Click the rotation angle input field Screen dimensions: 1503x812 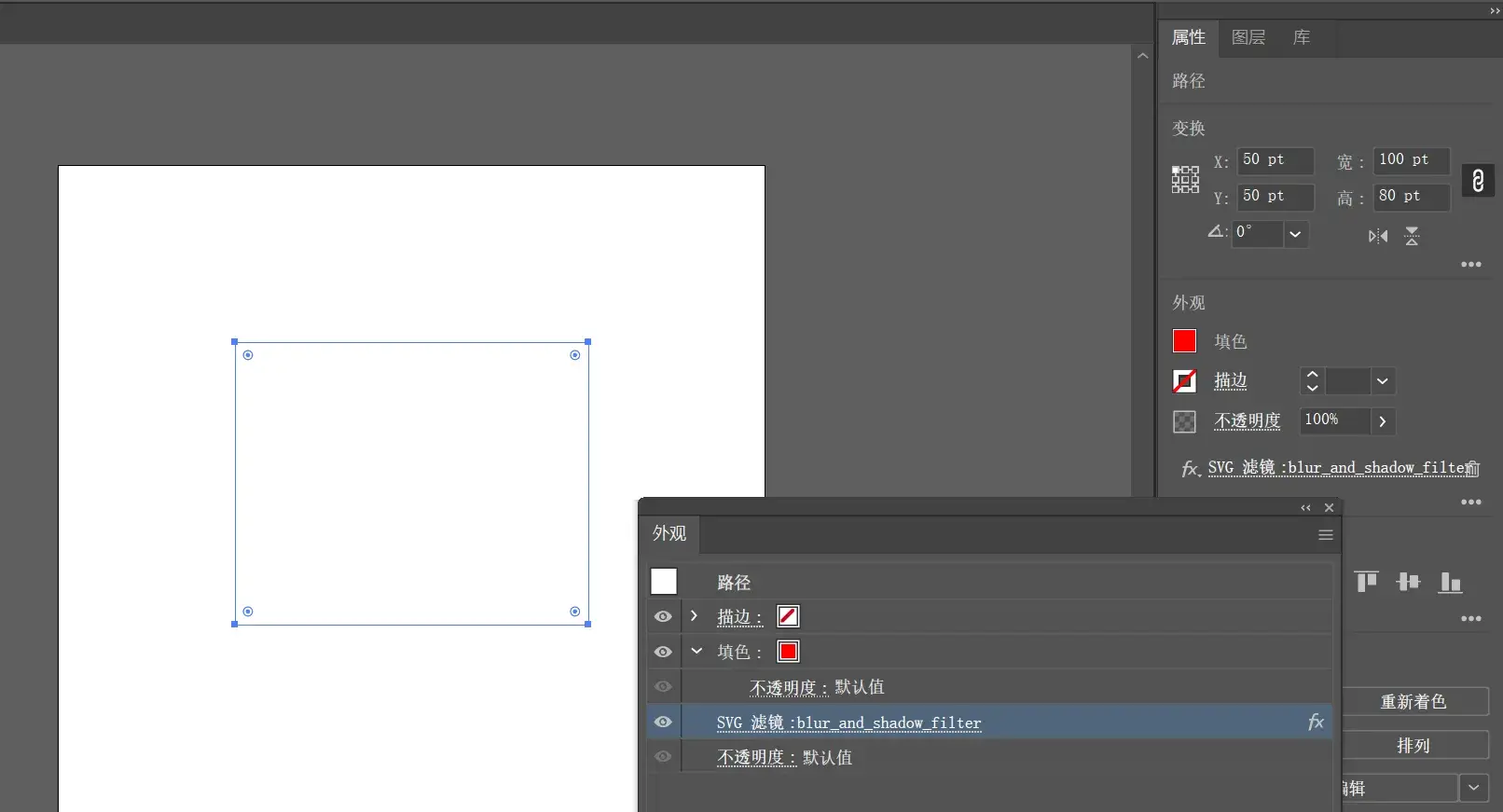click(1258, 234)
